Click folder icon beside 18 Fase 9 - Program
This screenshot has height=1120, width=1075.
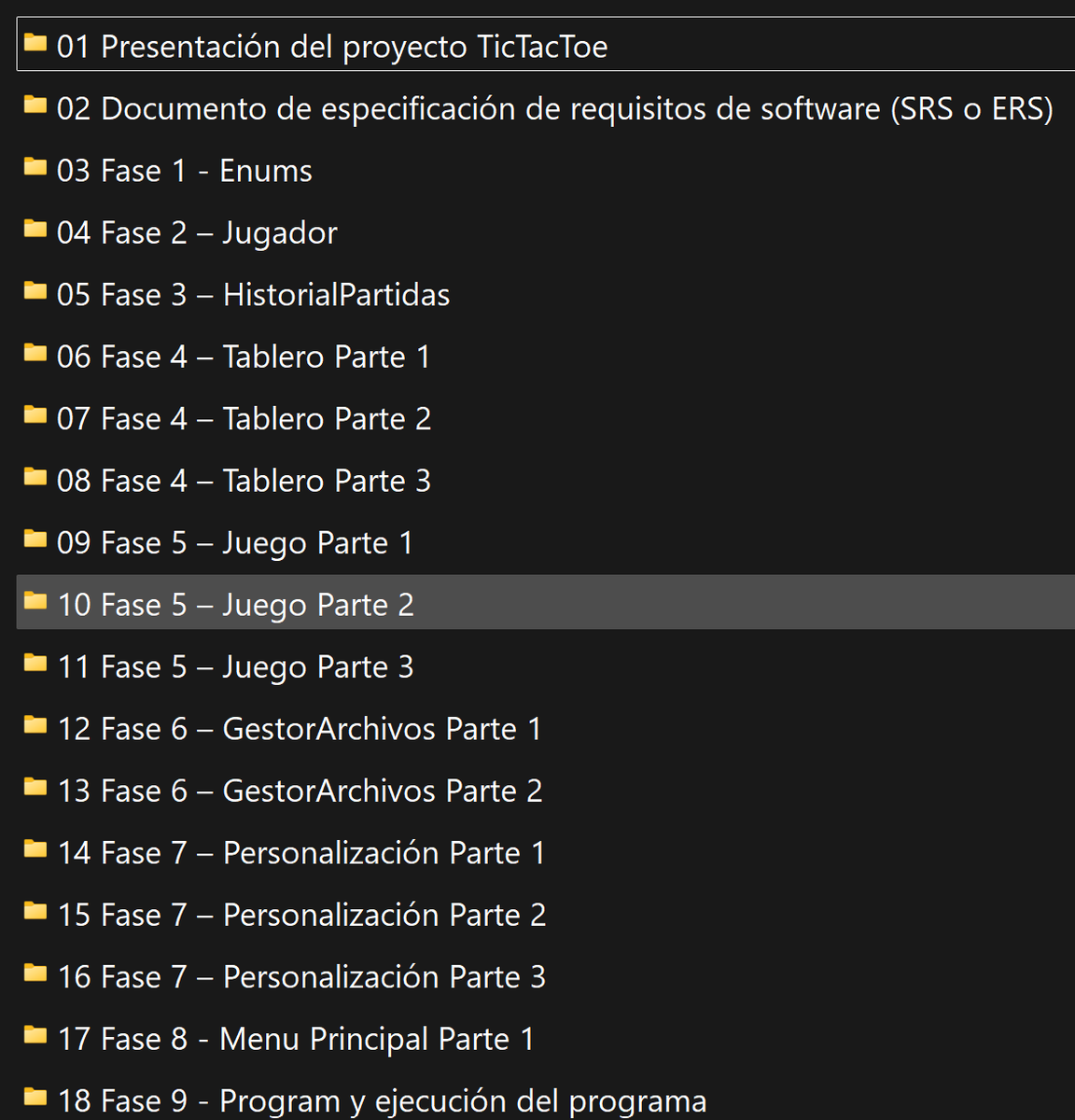[35, 1097]
